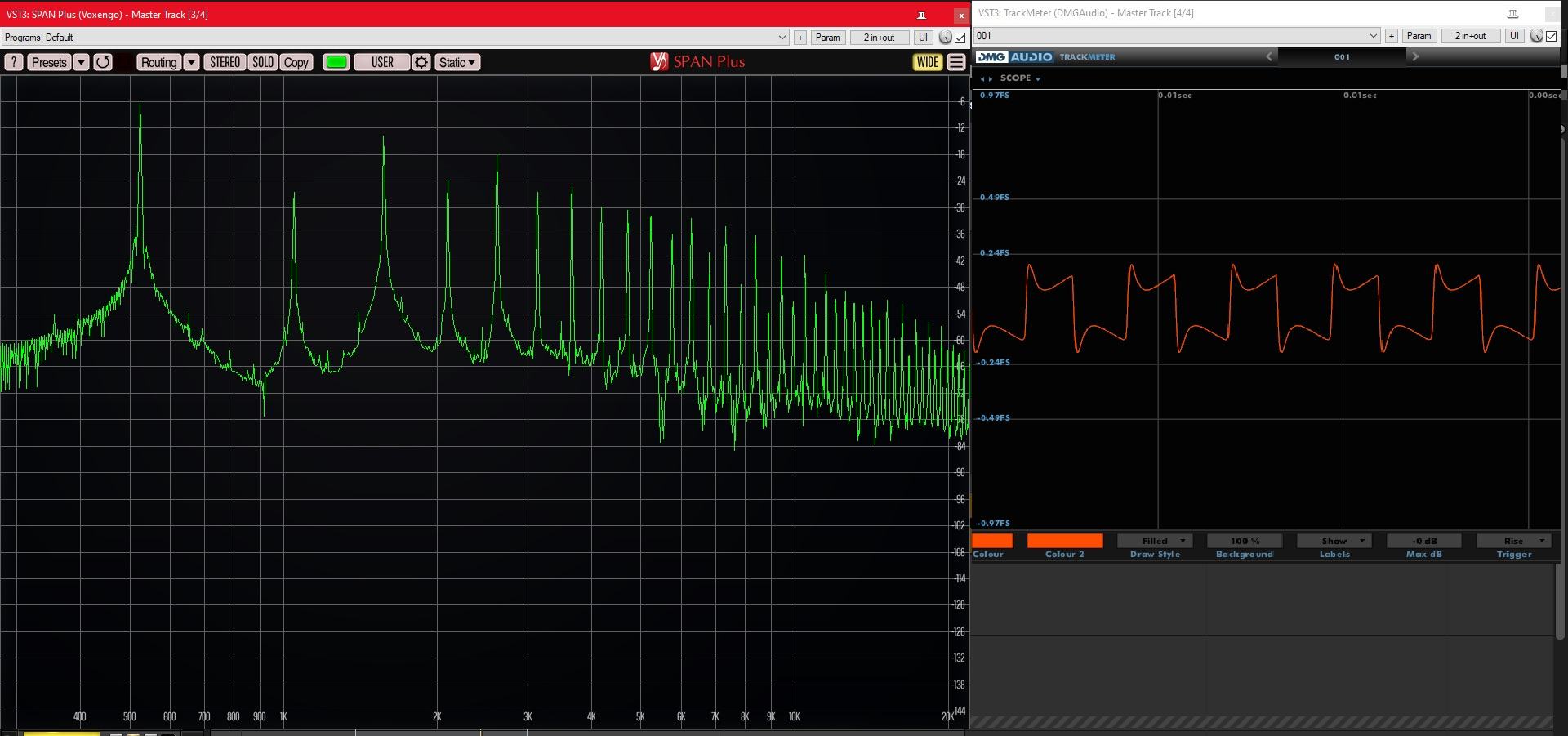The height and width of the screenshot is (736, 1568).
Task: Open the SPAN Plus hamburger menu
Action: pos(956,62)
